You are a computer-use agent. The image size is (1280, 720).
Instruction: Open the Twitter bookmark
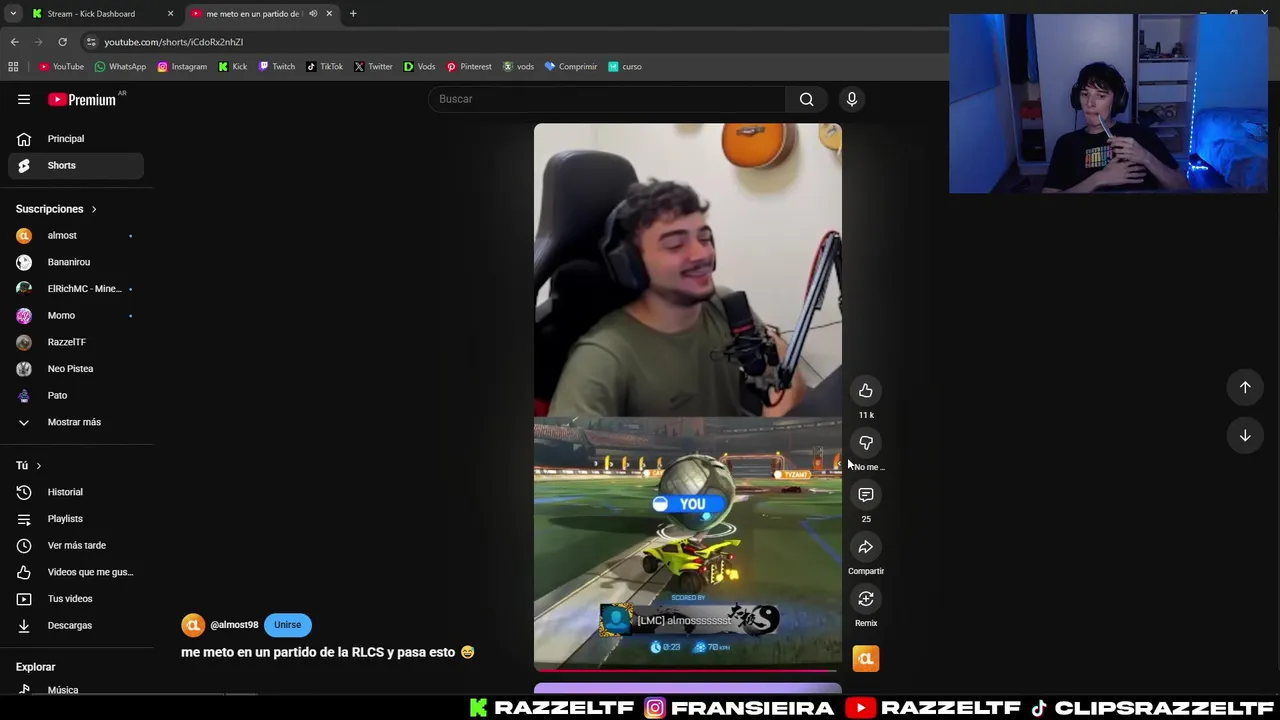click(x=373, y=67)
